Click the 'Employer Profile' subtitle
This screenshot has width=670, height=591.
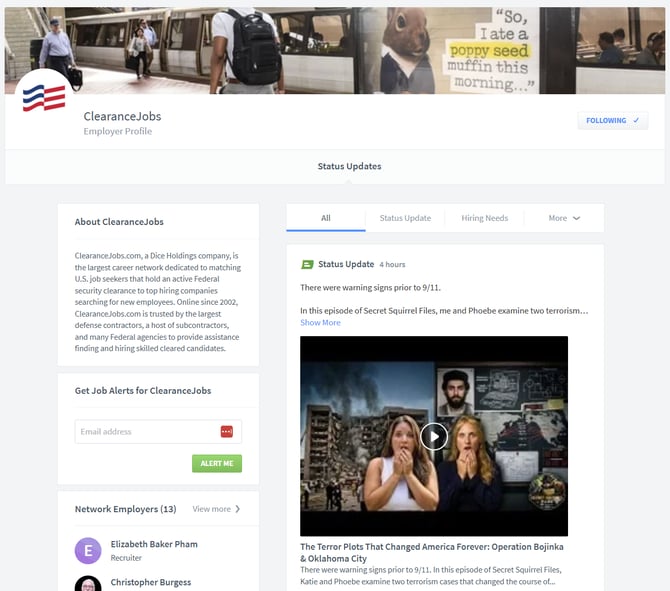point(118,131)
